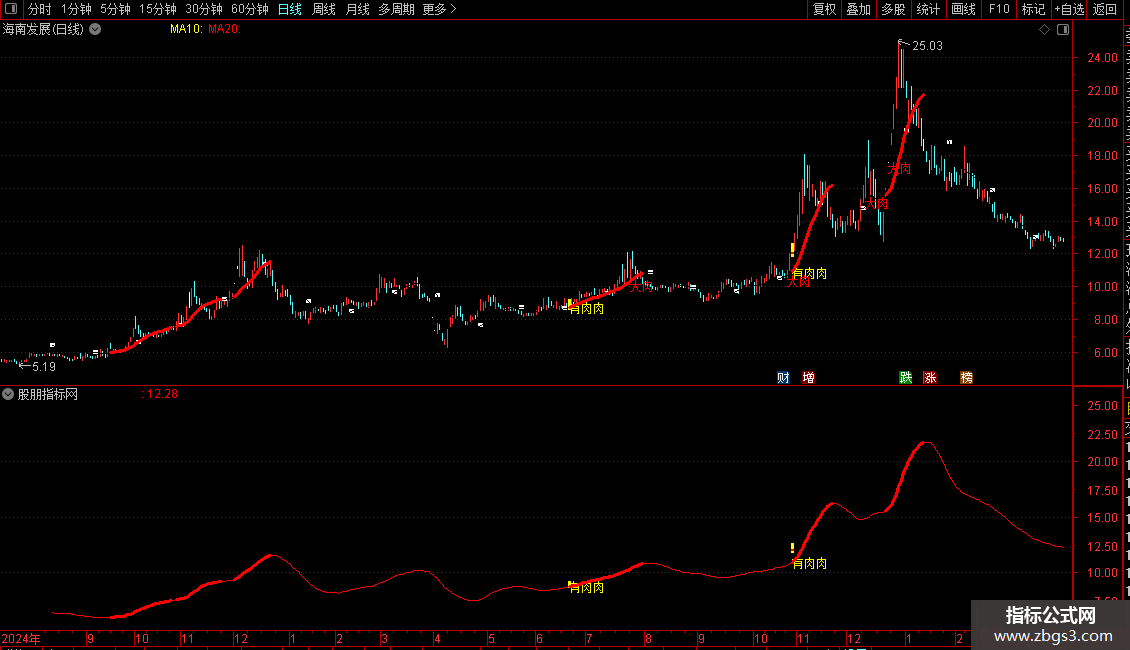
Task: Switch to 月线 monthly chart
Action: point(357,9)
